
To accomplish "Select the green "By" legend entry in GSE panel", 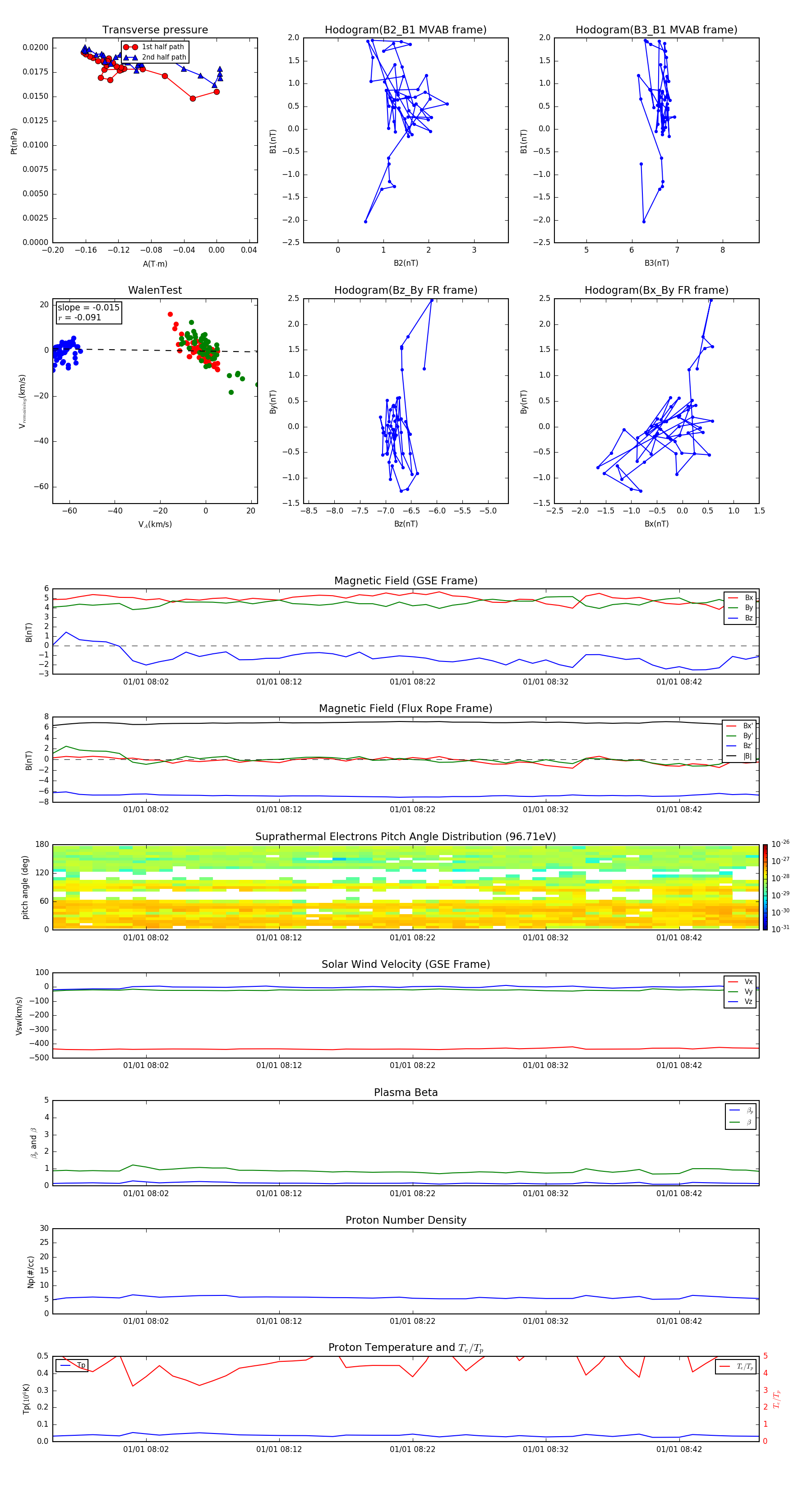I will click(x=740, y=607).
